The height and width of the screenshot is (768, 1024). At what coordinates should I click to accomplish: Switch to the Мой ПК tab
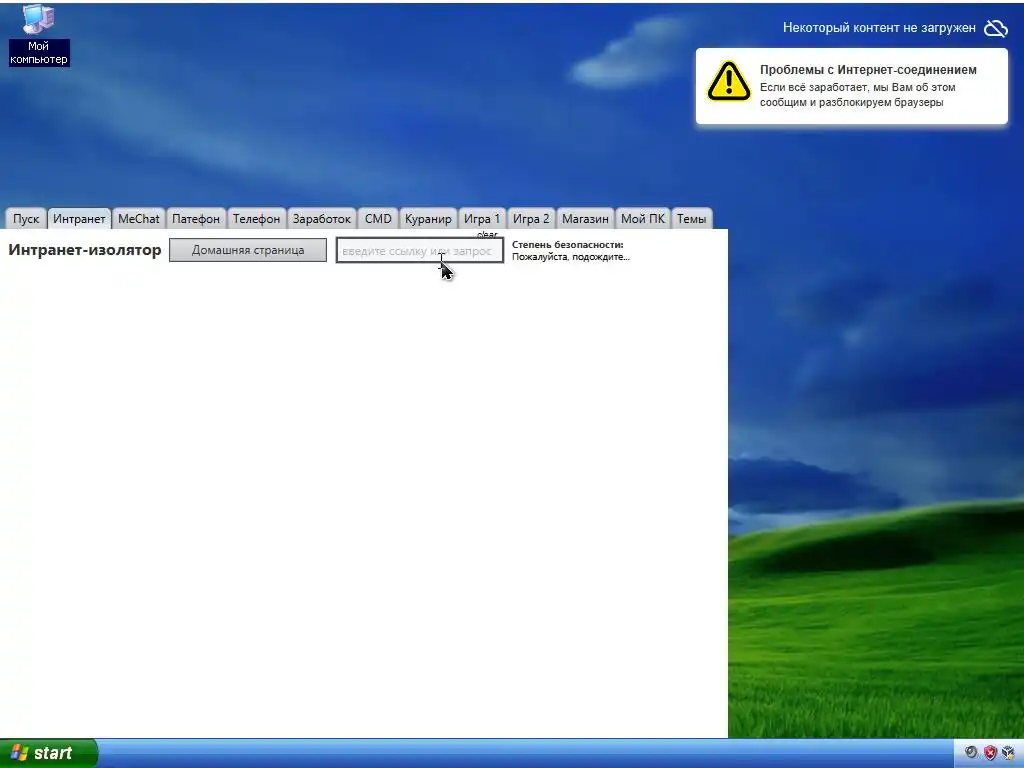[x=643, y=219]
